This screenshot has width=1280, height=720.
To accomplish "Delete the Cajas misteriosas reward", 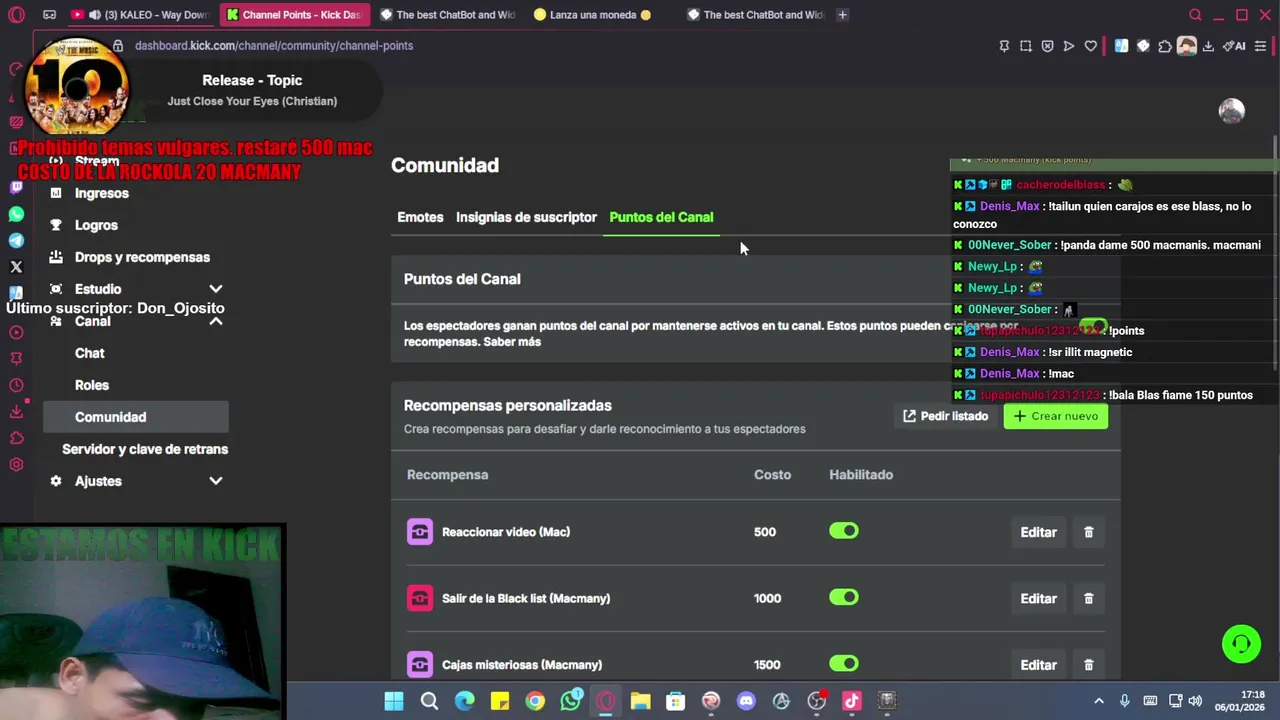I will click(1089, 664).
